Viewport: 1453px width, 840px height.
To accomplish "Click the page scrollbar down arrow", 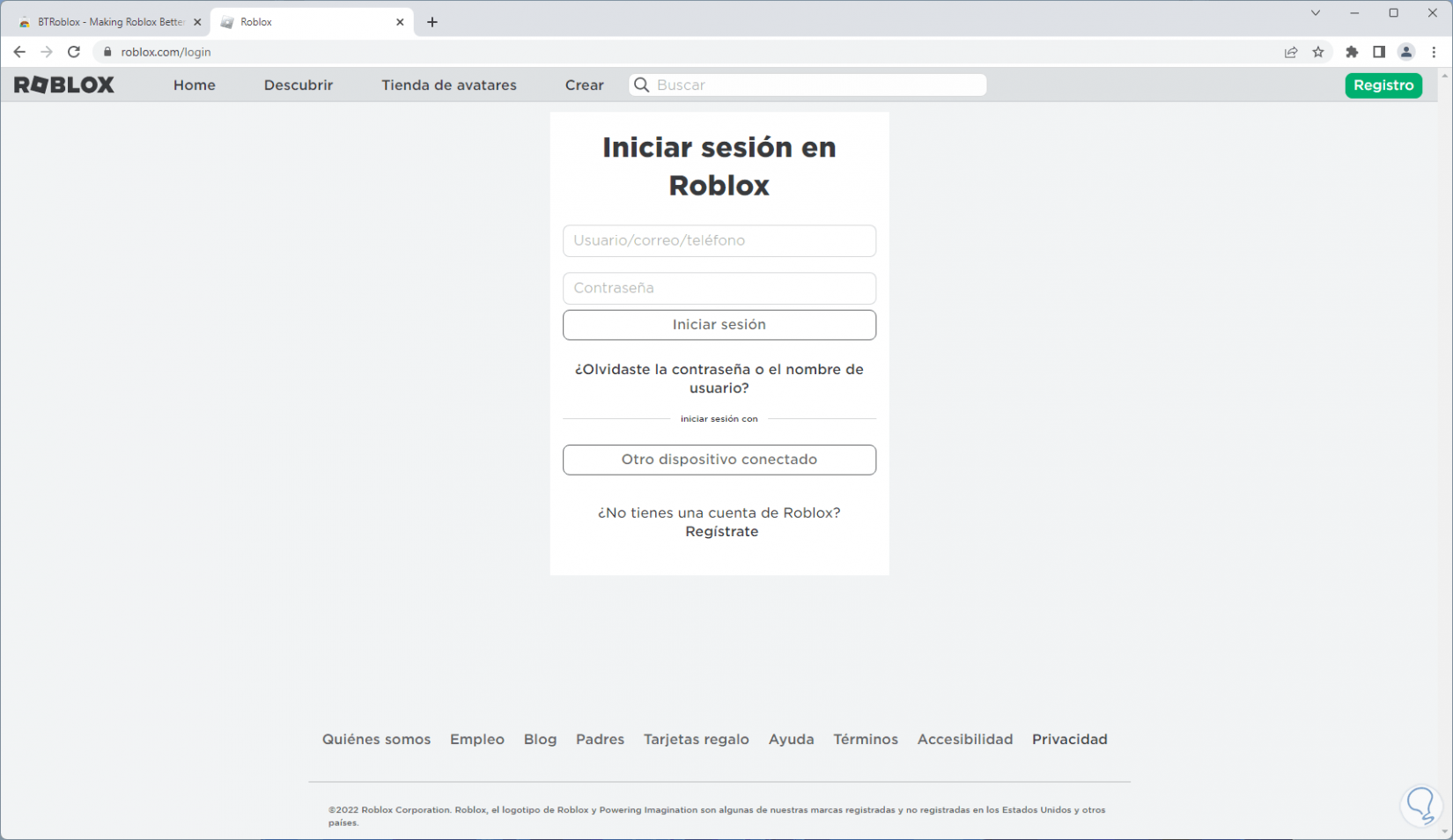I will point(1444,832).
